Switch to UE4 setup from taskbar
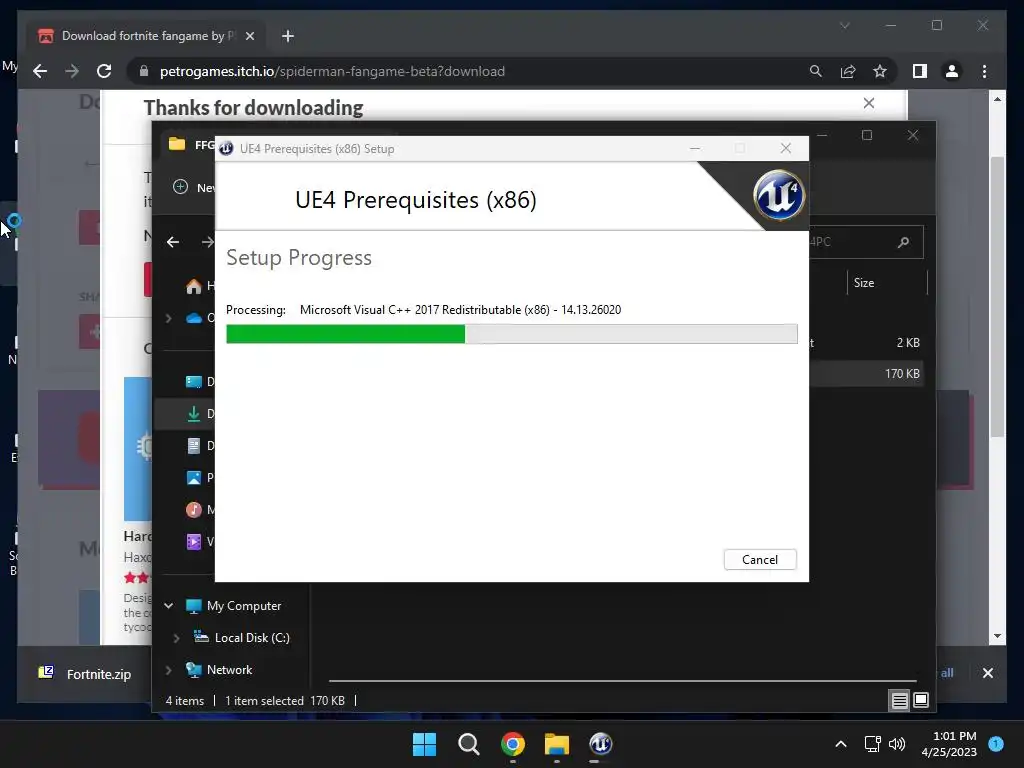1024x768 pixels. 600,744
